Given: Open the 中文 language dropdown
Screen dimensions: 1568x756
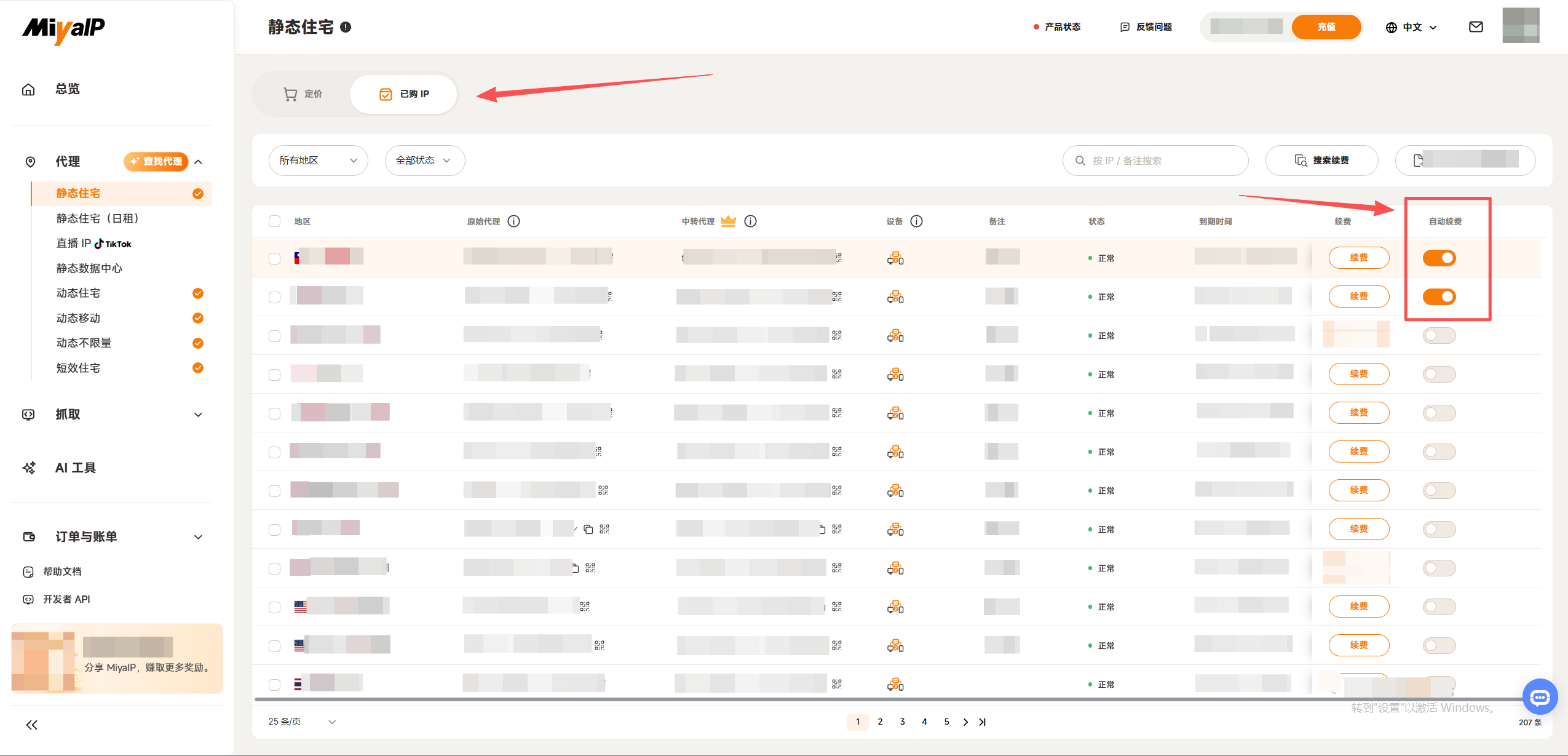Looking at the screenshot, I should pyautogui.click(x=1411, y=27).
